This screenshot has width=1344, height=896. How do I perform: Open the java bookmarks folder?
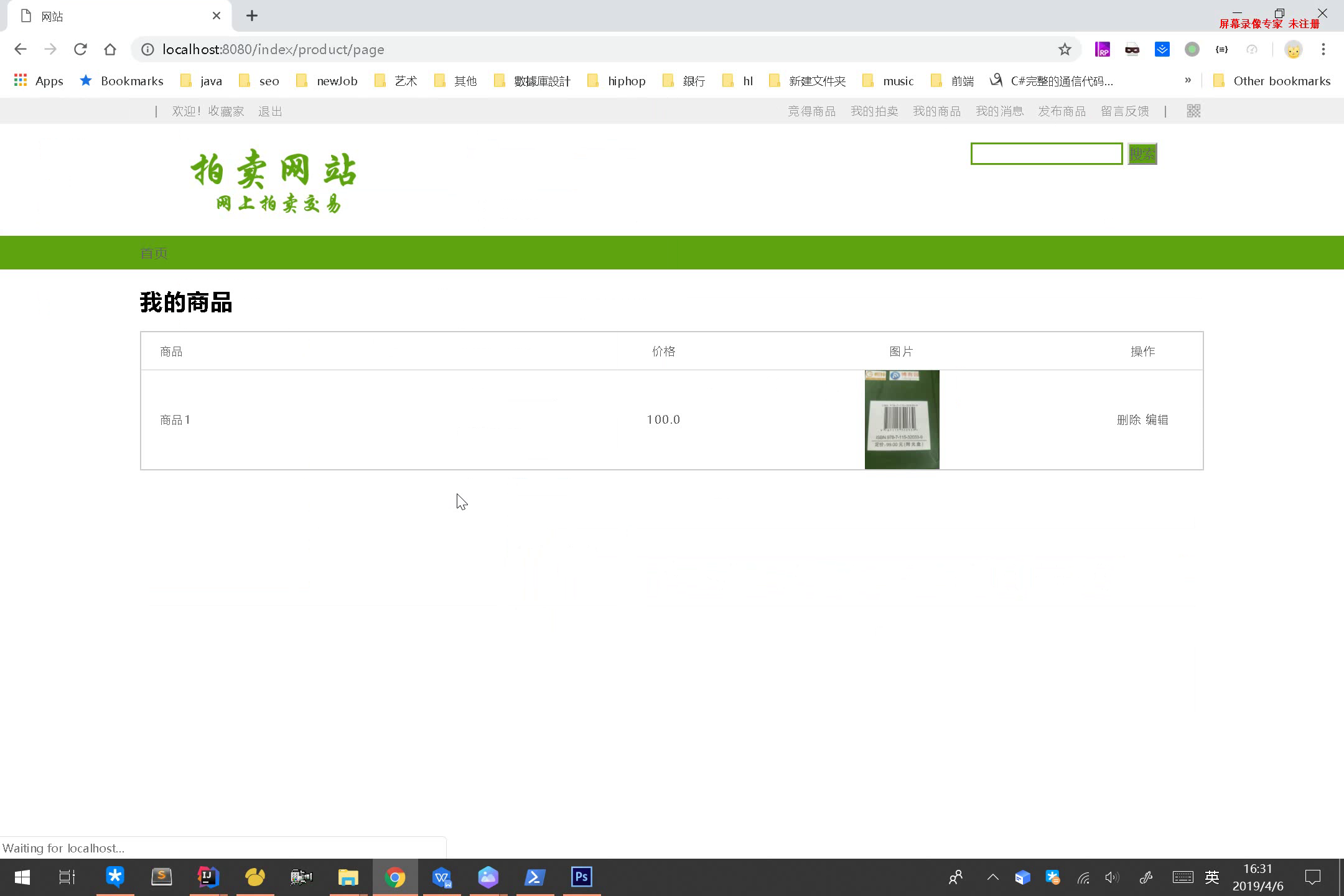pyautogui.click(x=201, y=81)
